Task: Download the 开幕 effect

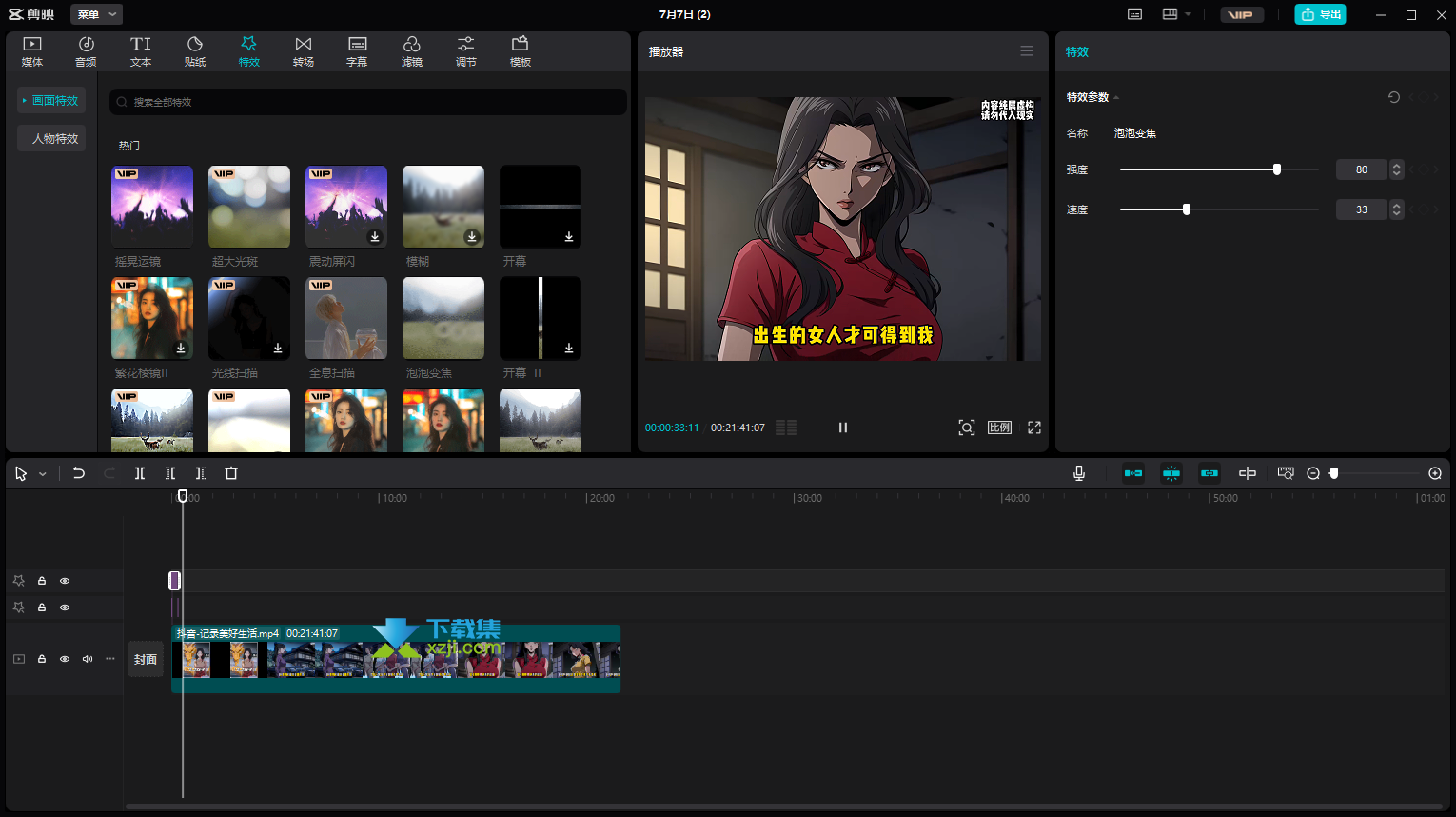Action: 569,236
